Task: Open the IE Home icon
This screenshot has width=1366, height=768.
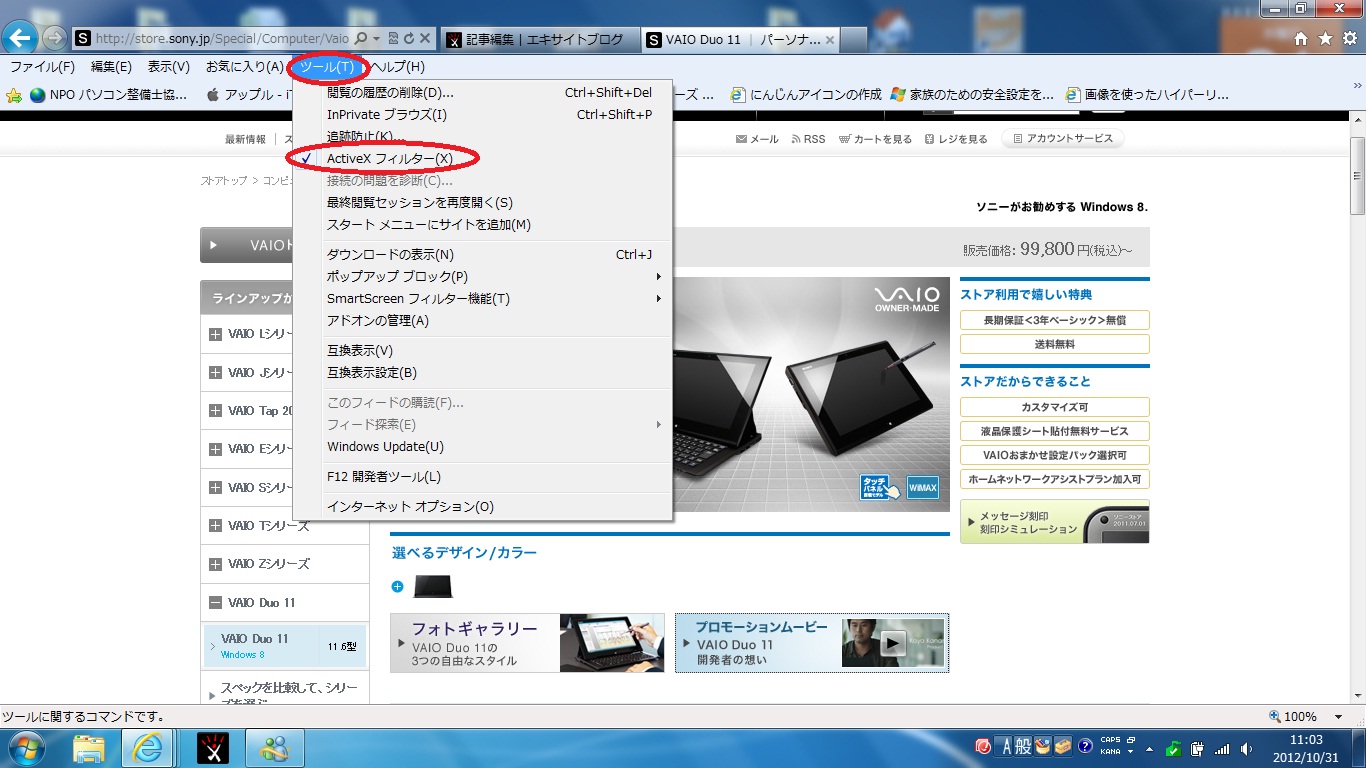Action: click(1301, 39)
